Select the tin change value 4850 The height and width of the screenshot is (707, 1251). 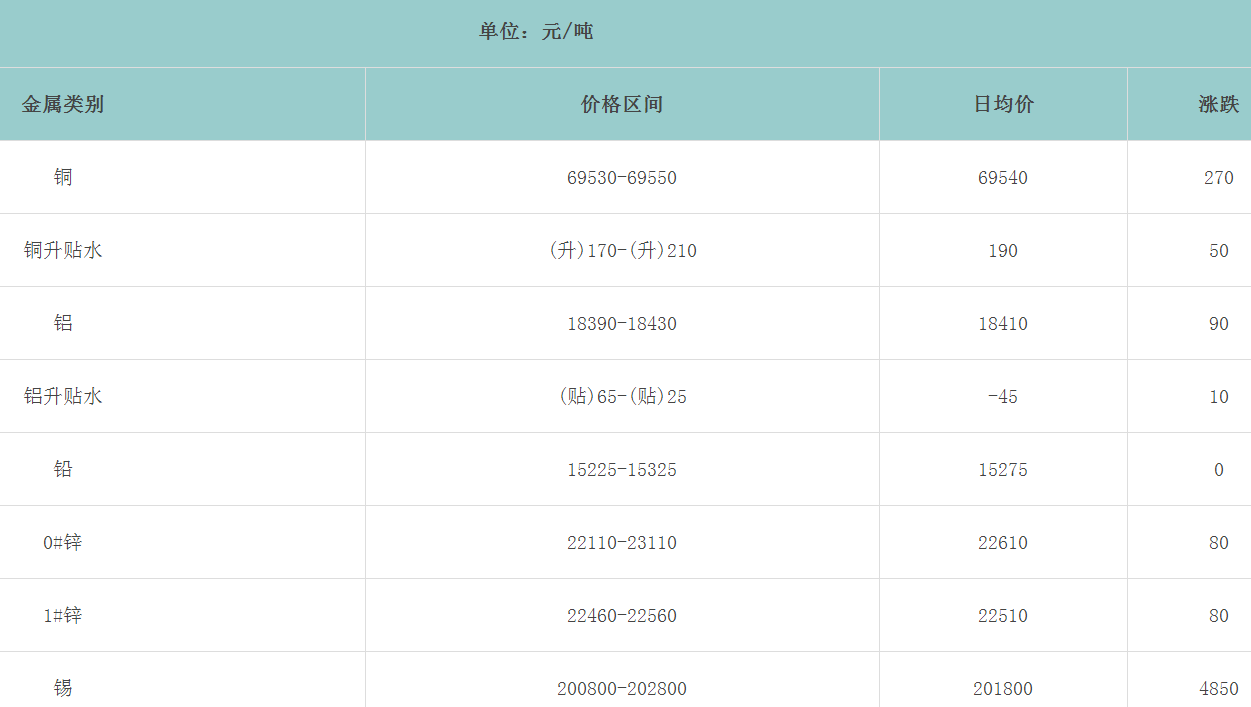tap(1218, 689)
